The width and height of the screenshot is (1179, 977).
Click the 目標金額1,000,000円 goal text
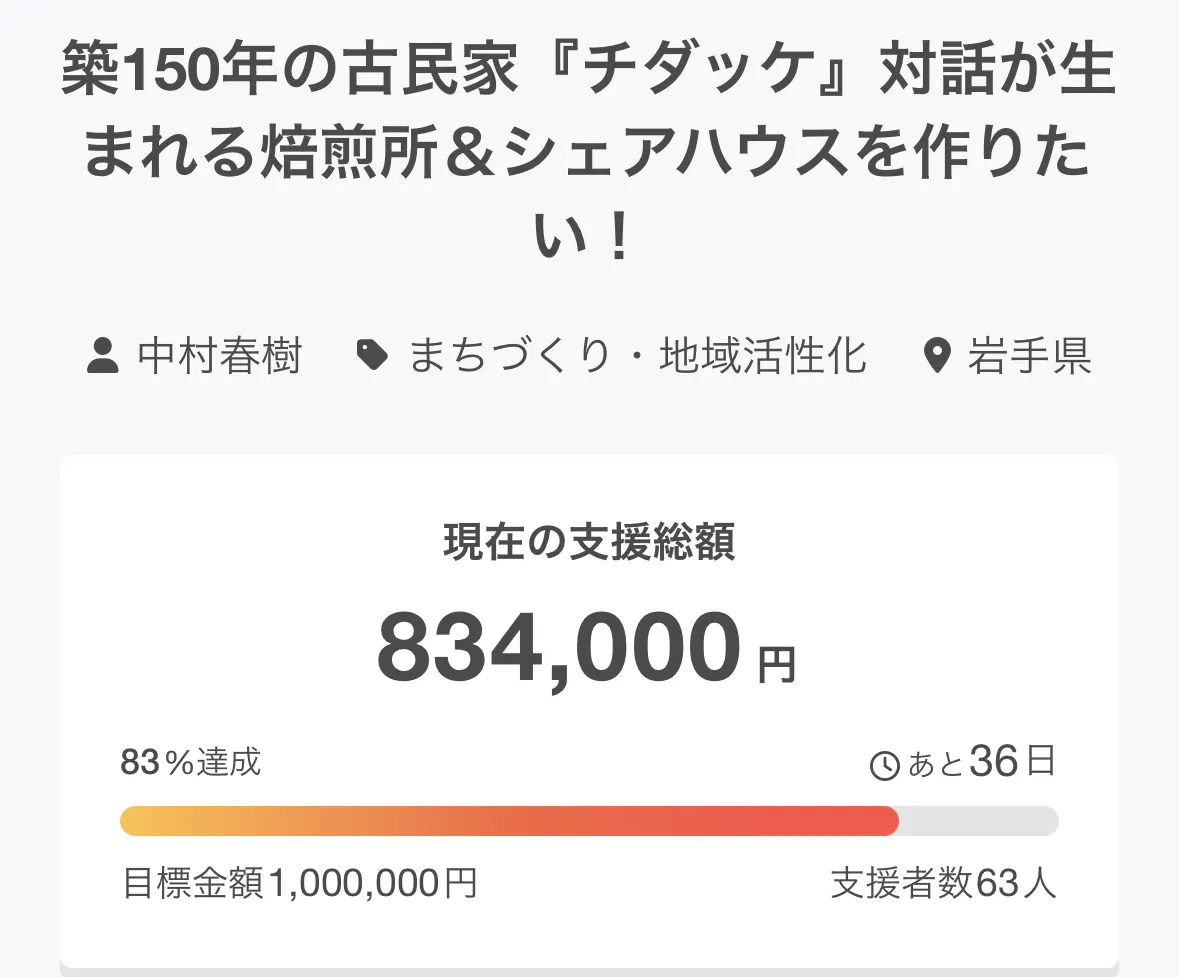(x=299, y=883)
